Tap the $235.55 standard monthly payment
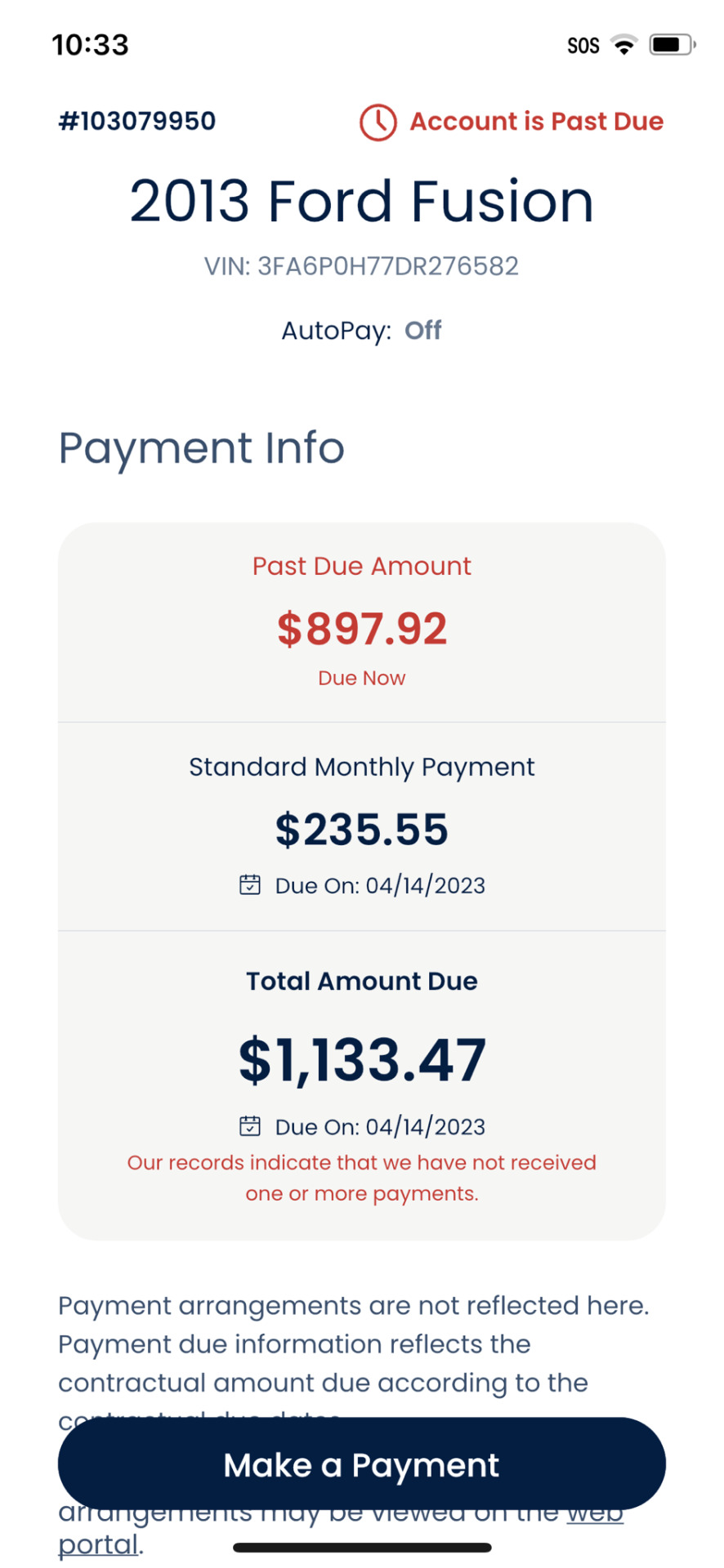724x1568 pixels. point(362,829)
